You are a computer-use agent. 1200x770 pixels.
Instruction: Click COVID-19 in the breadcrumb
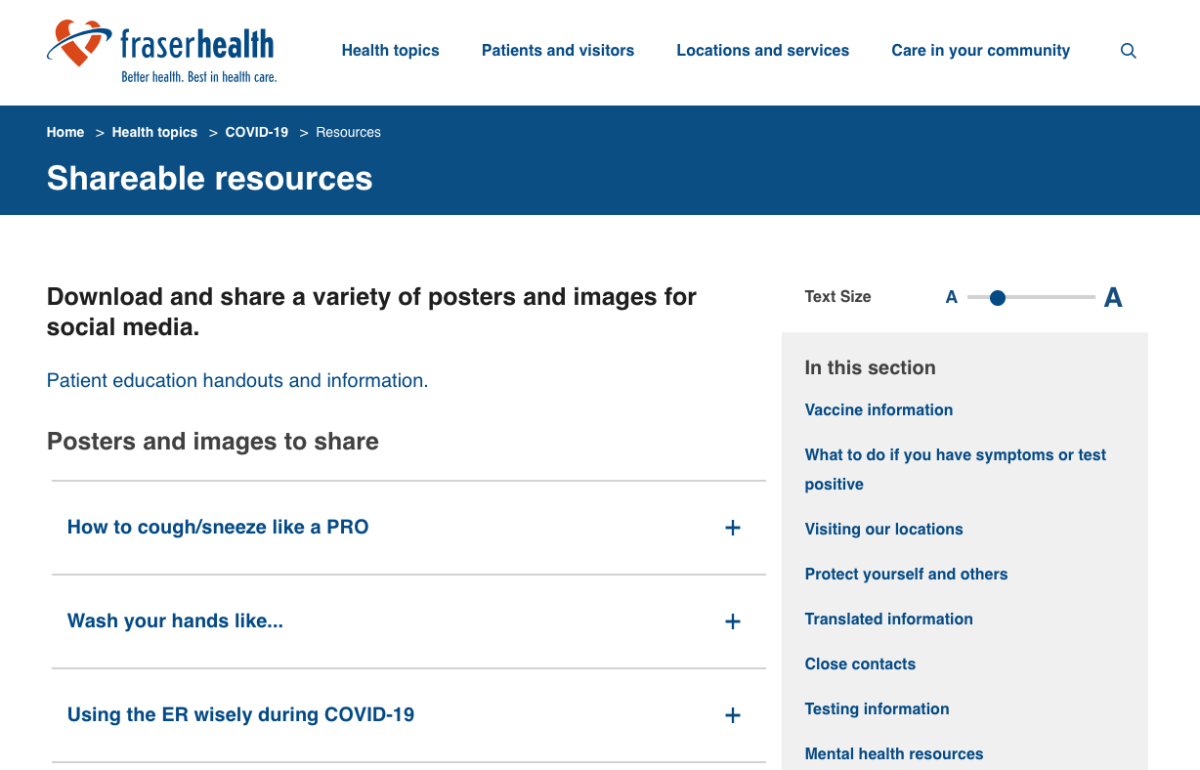point(256,132)
